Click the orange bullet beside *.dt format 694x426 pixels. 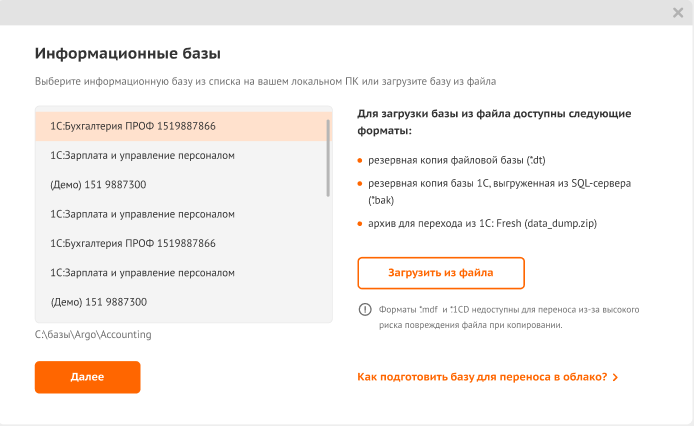click(360, 160)
